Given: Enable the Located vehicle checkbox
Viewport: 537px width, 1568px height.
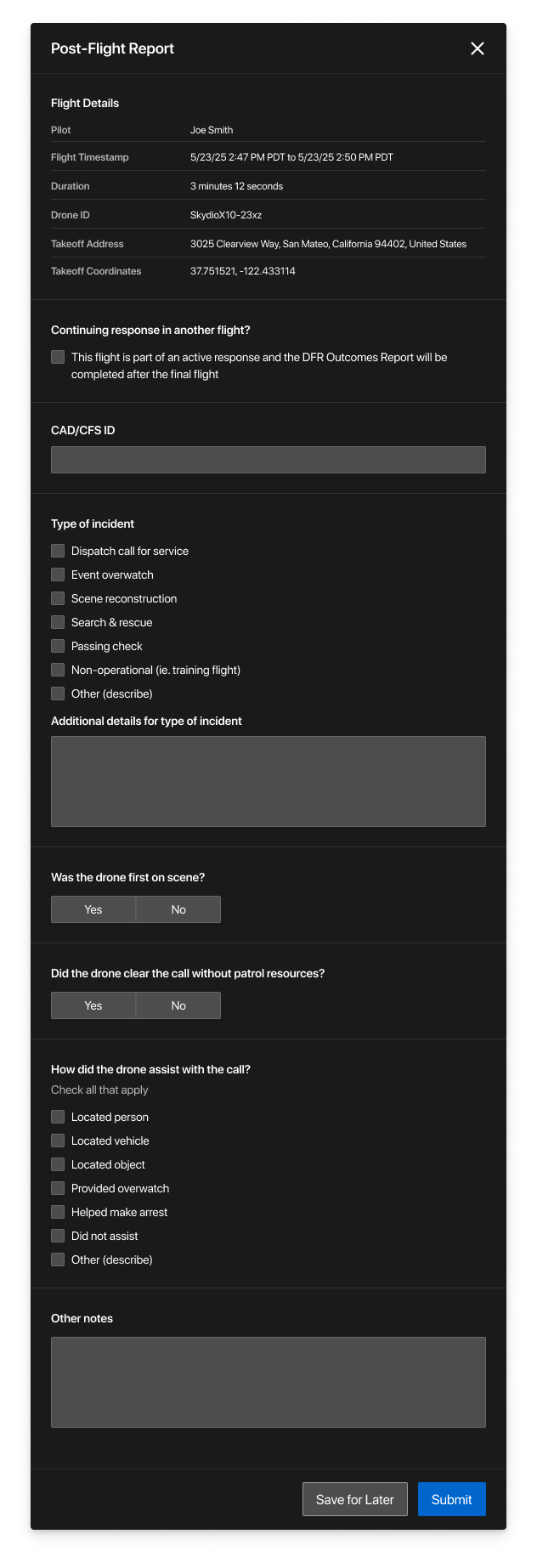Looking at the screenshot, I should click(58, 1141).
